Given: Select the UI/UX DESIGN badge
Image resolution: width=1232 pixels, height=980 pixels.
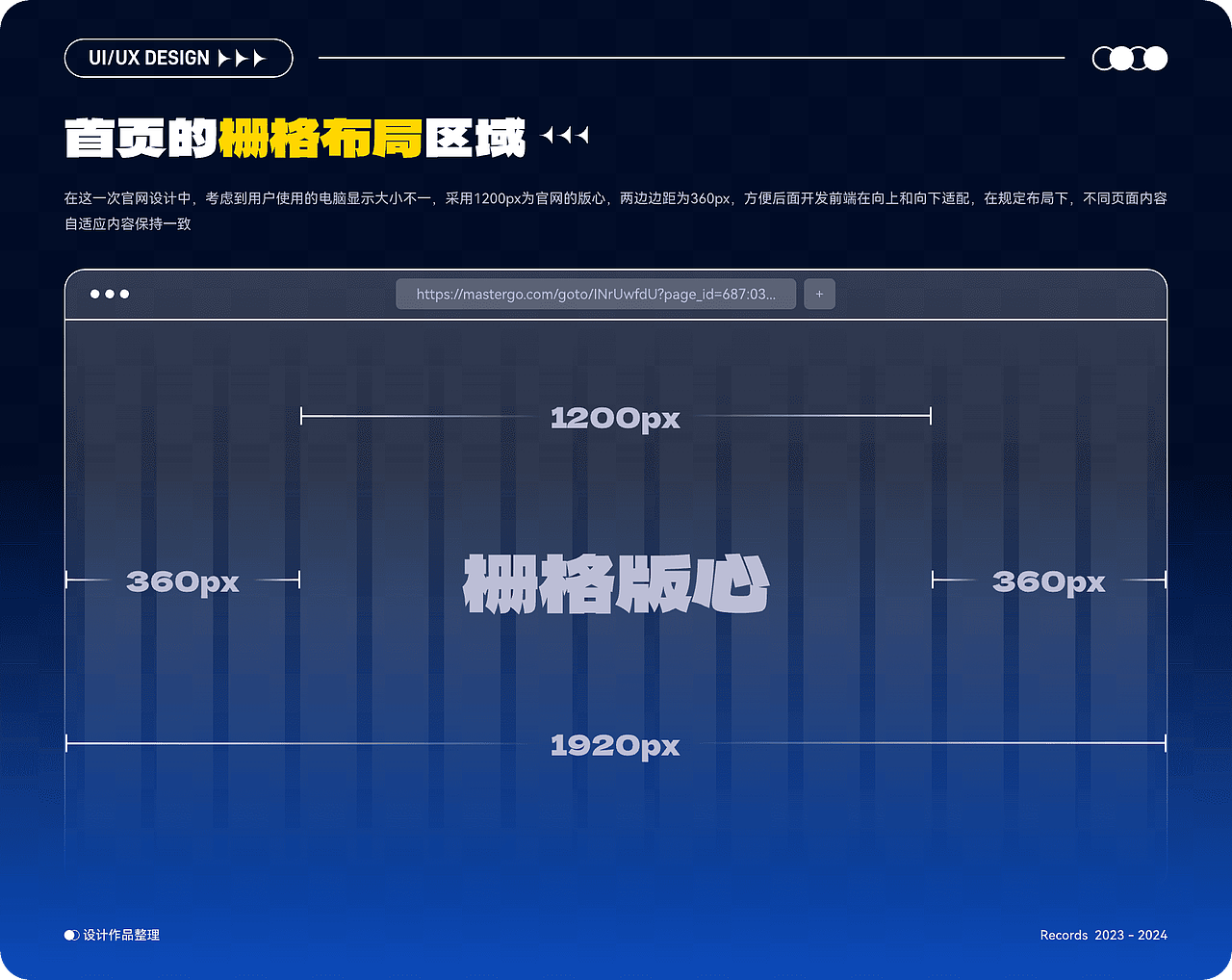Looking at the screenshot, I should [178, 58].
